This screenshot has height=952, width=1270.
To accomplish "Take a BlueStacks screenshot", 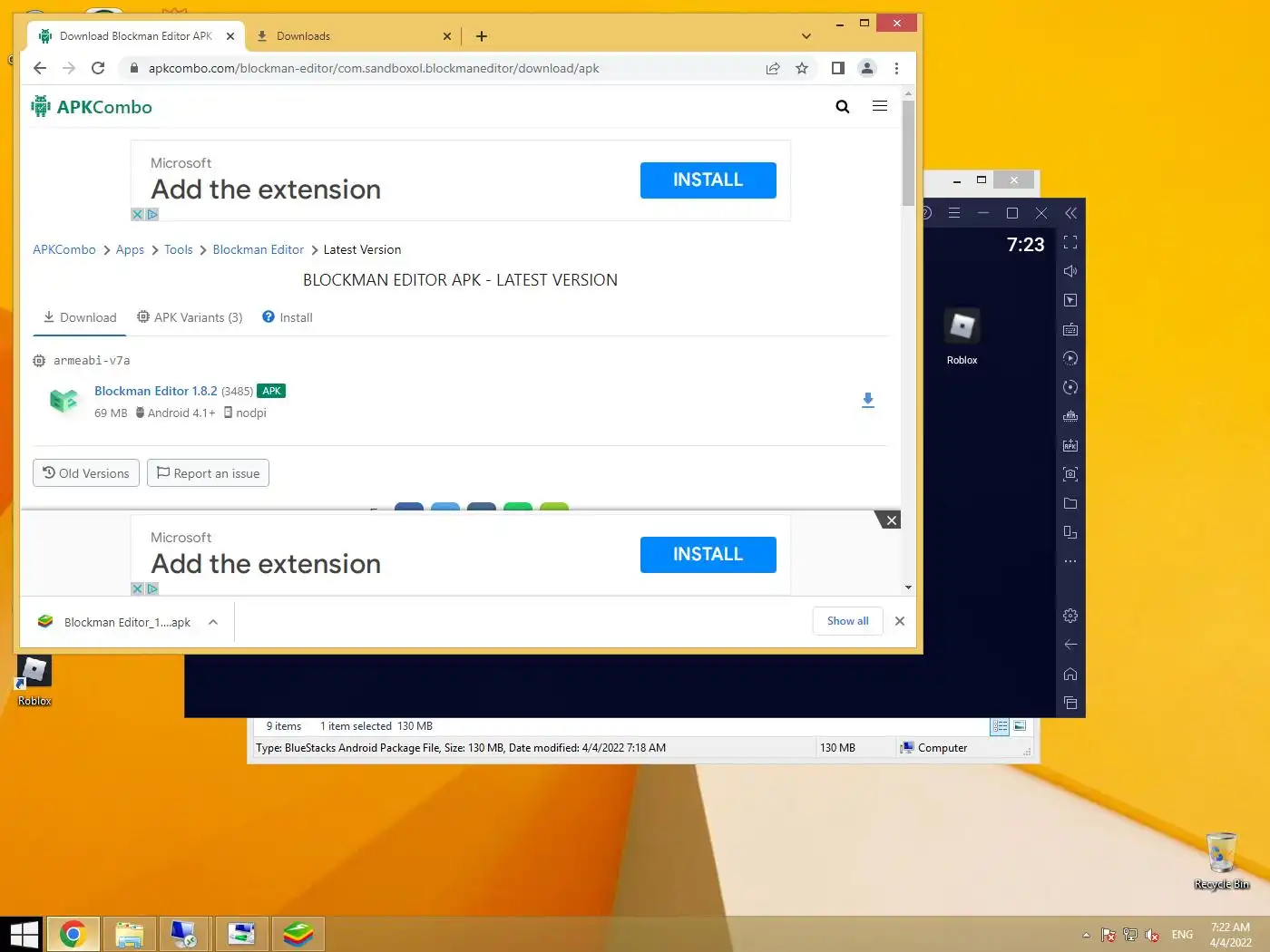I will pyautogui.click(x=1070, y=474).
